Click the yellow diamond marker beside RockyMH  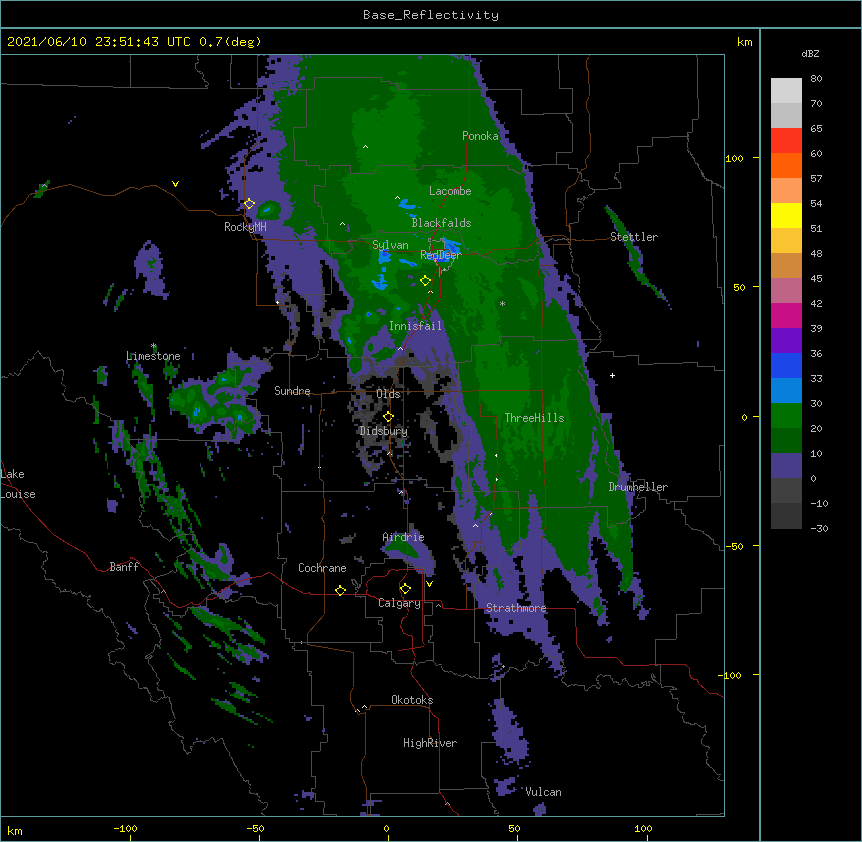(250, 204)
